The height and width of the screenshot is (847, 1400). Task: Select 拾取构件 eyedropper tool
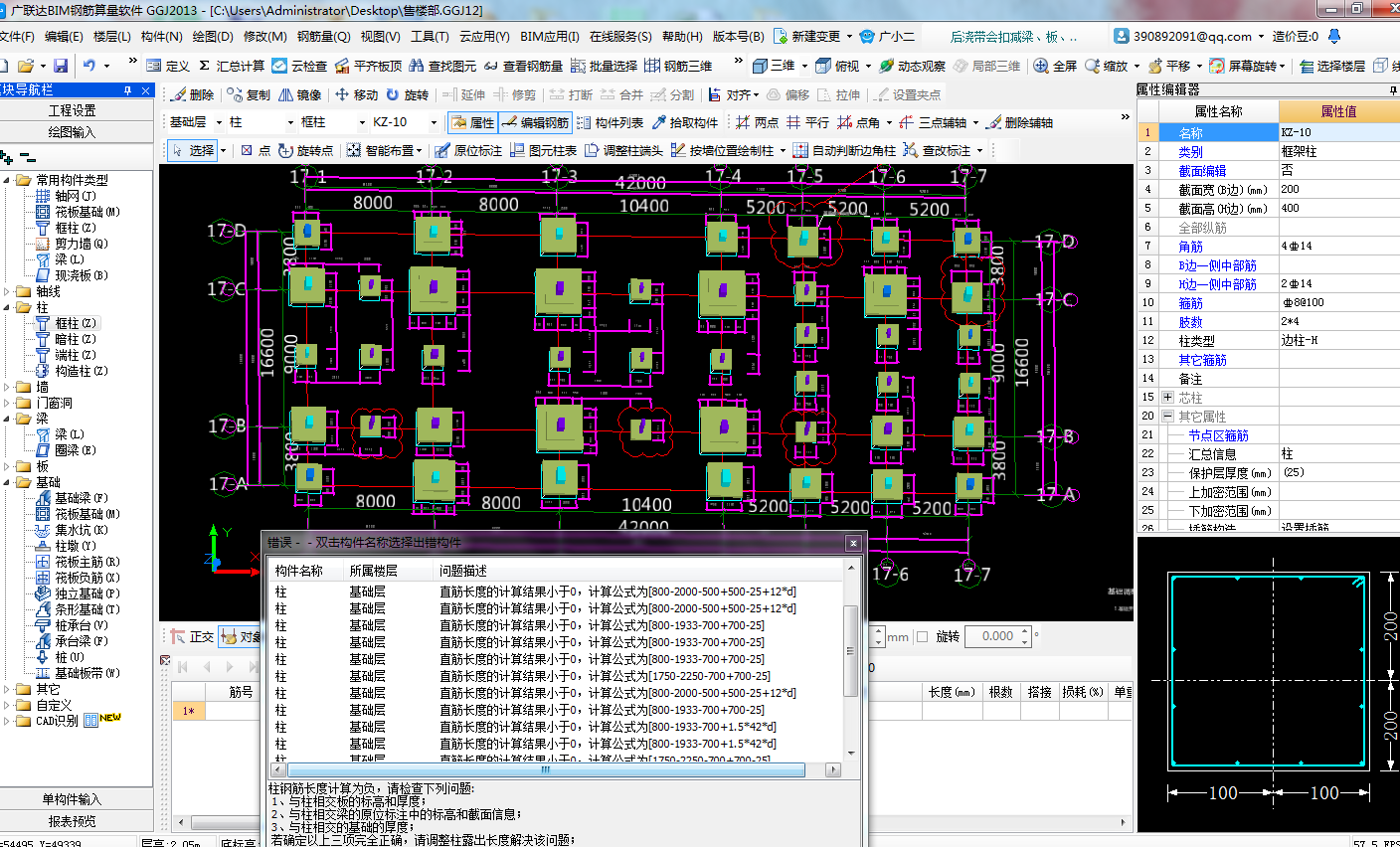(x=685, y=122)
